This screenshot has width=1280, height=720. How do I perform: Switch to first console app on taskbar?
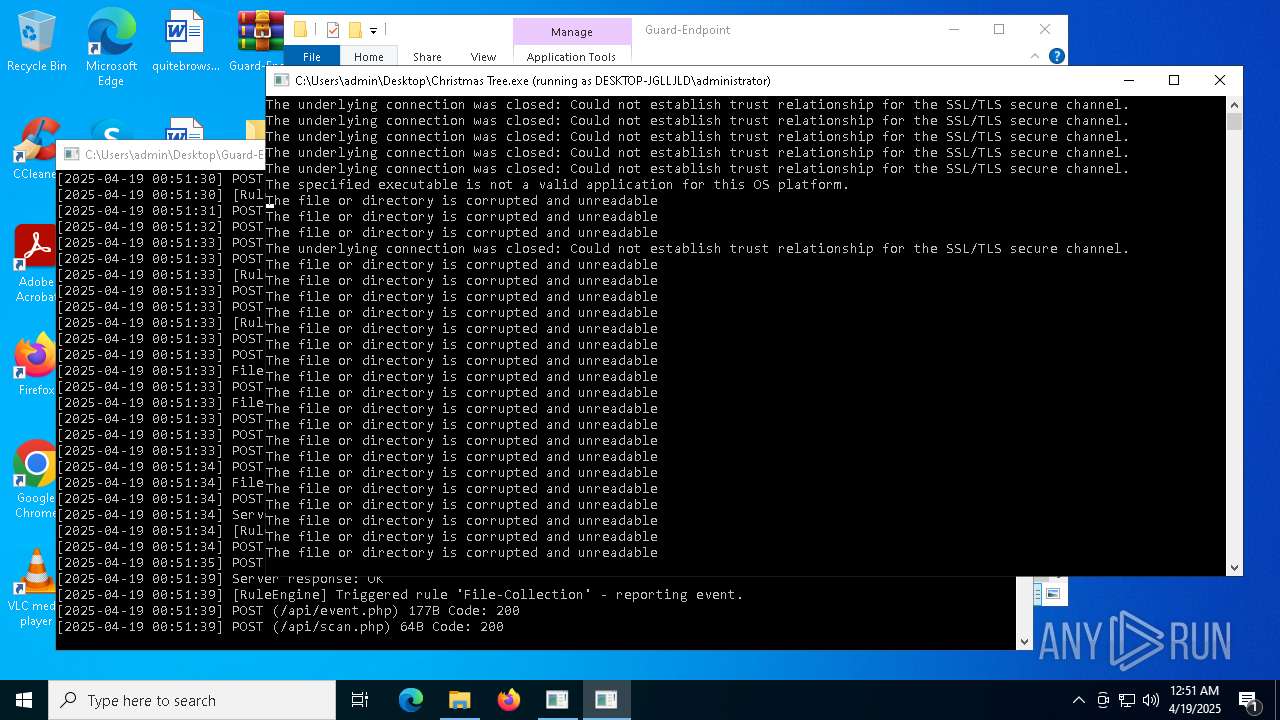(557, 700)
